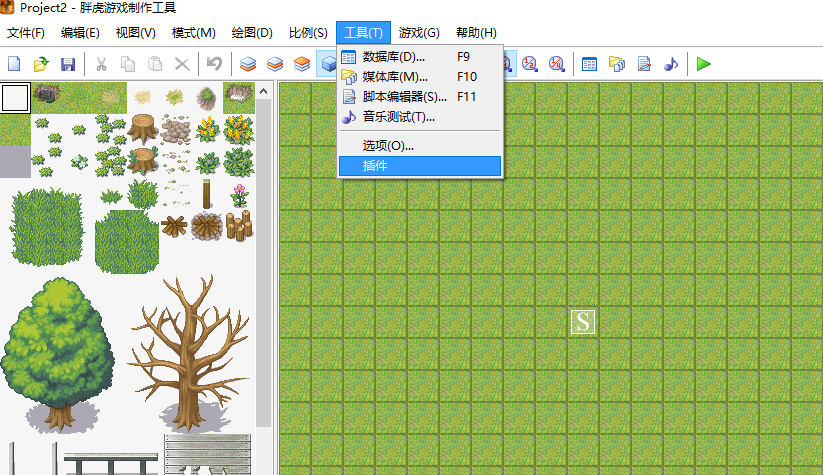Select the large square grass patch tile
Viewport: 823px width, 475px height.
pyautogui.click(x=47, y=226)
